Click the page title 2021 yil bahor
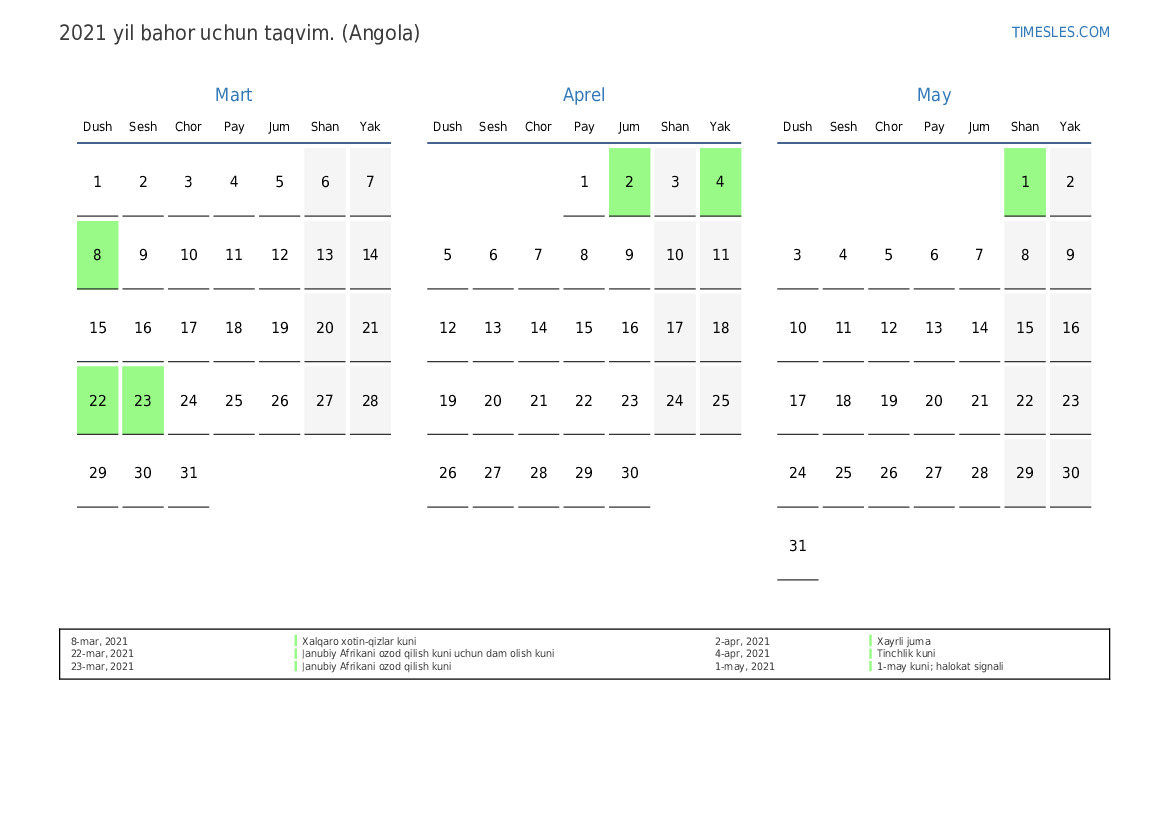The height and width of the screenshot is (827, 1169). point(239,33)
